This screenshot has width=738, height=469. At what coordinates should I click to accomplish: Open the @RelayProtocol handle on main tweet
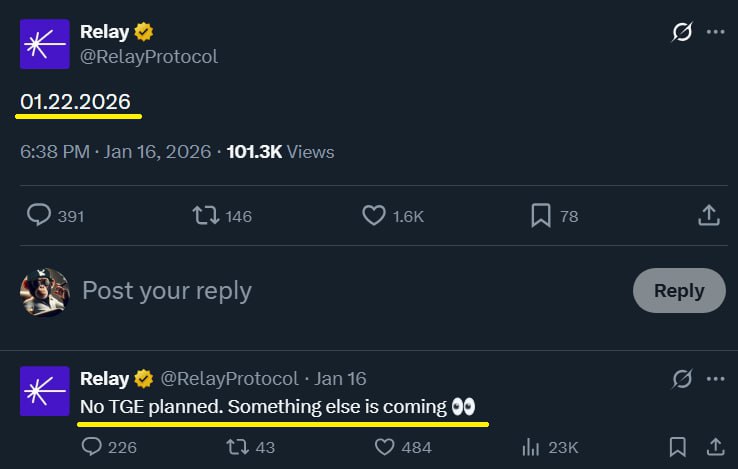(148, 57)
